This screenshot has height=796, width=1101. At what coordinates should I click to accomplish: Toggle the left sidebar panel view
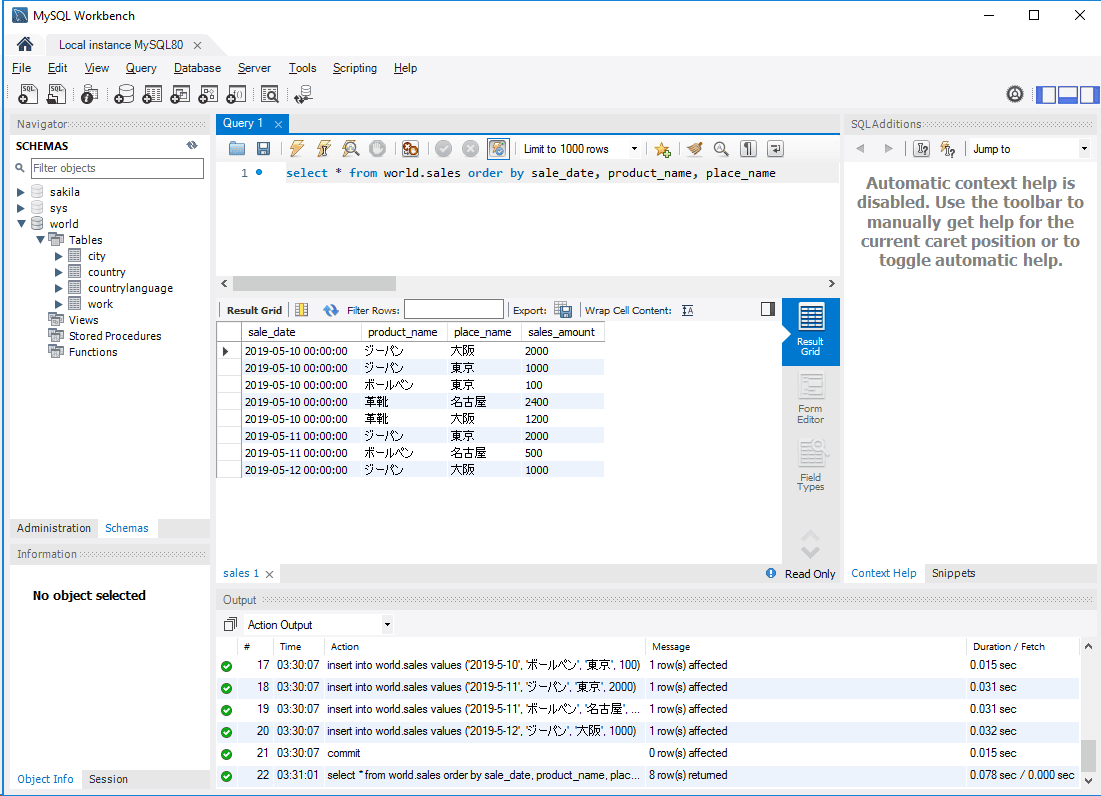point(1046,94)
